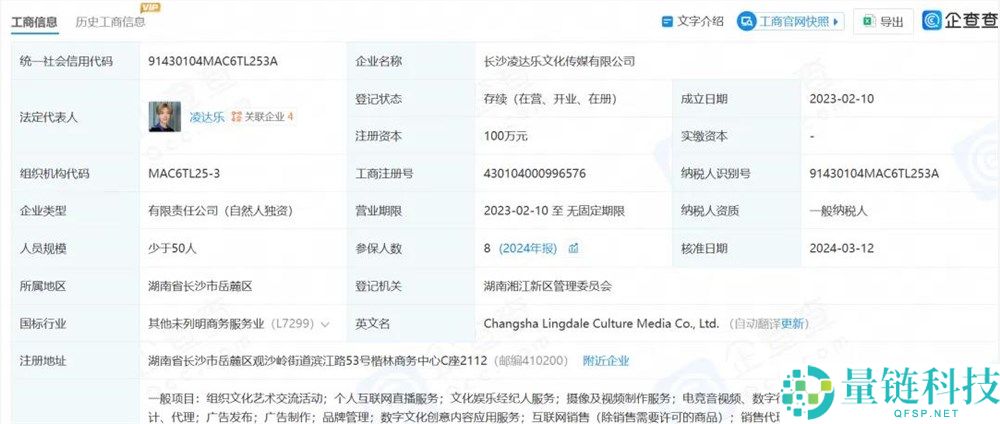Switch to the 工商信息 tab
The height and width of the screenshot is (424, 1000).
pos(34,22)
